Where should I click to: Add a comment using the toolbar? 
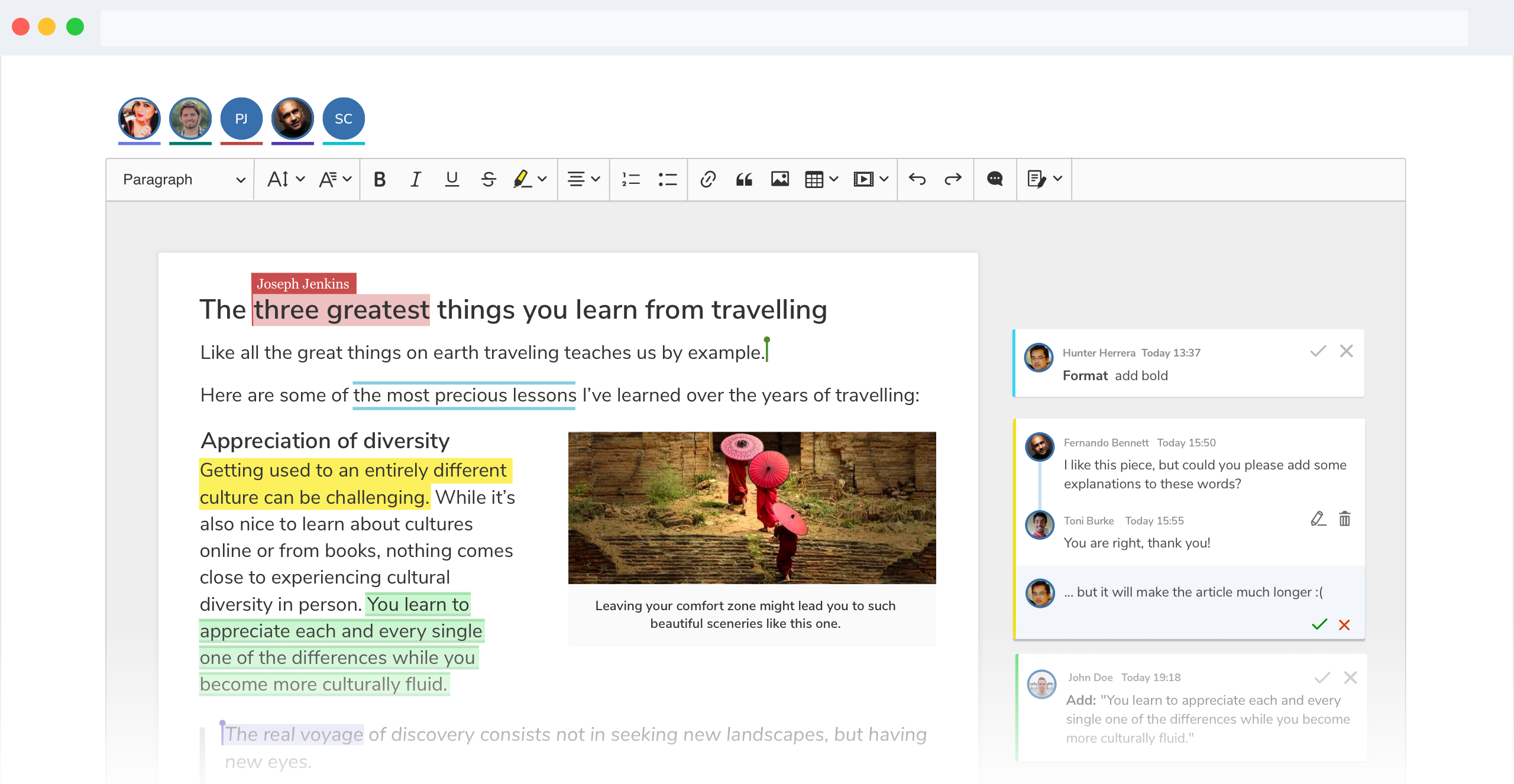995,179
